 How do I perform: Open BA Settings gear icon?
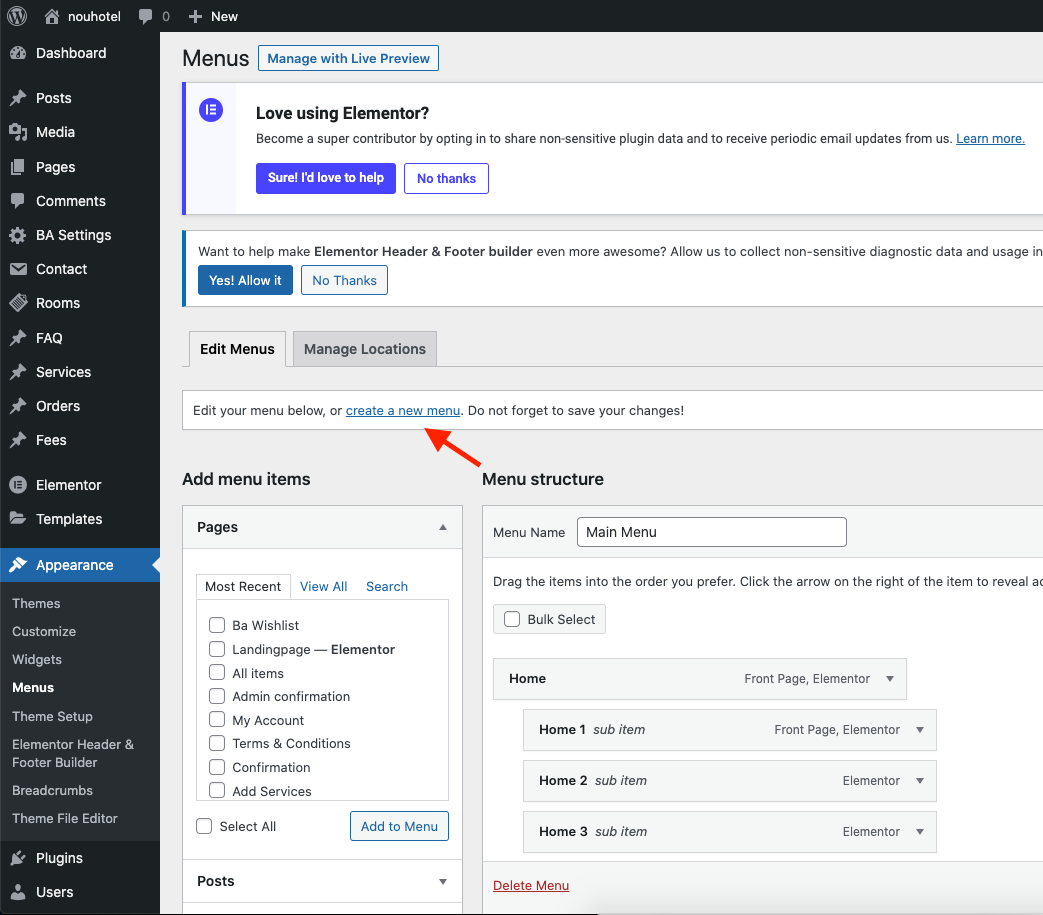tap(18, 235)
